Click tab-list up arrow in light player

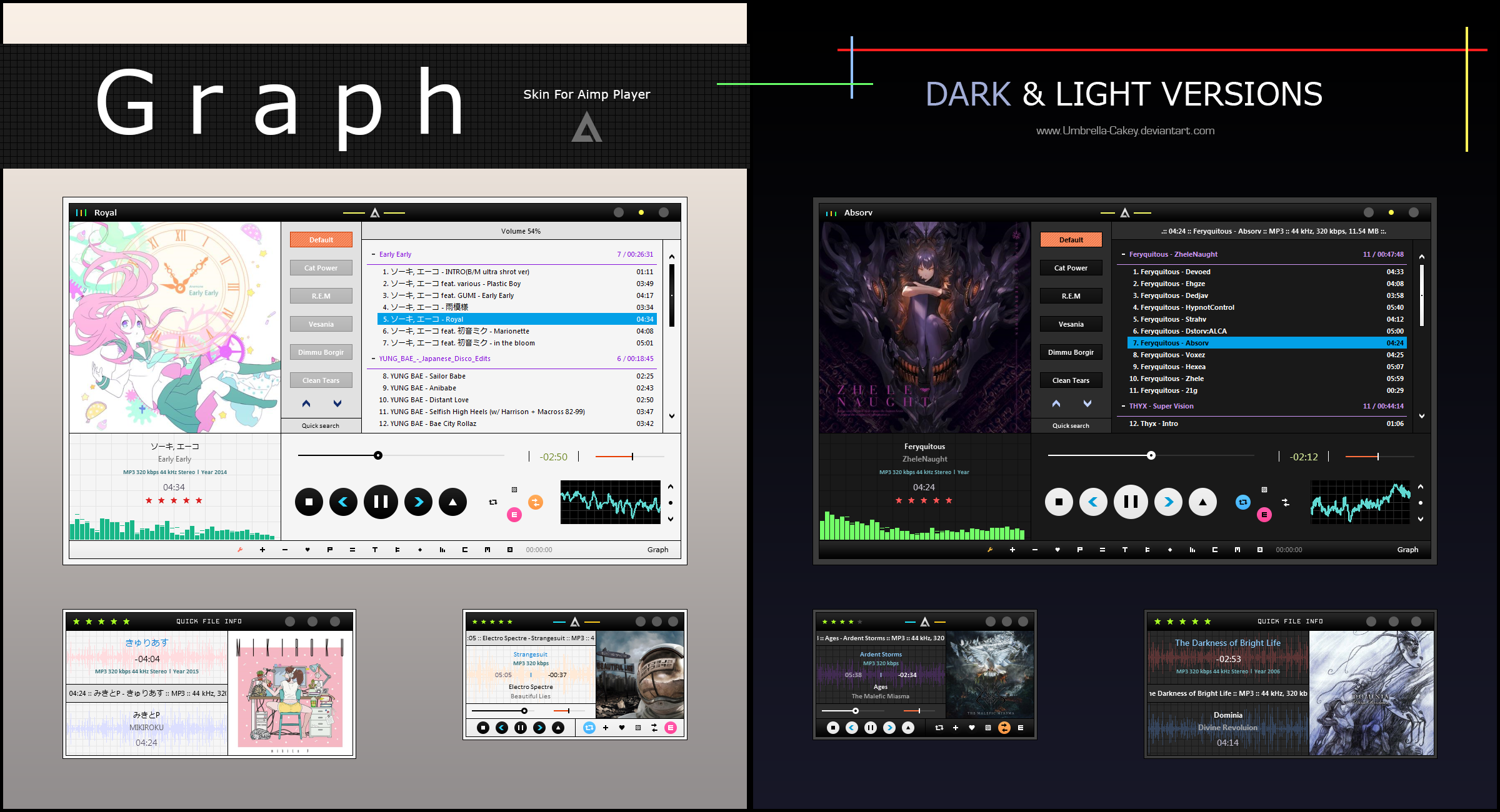(x=306, y=404)
